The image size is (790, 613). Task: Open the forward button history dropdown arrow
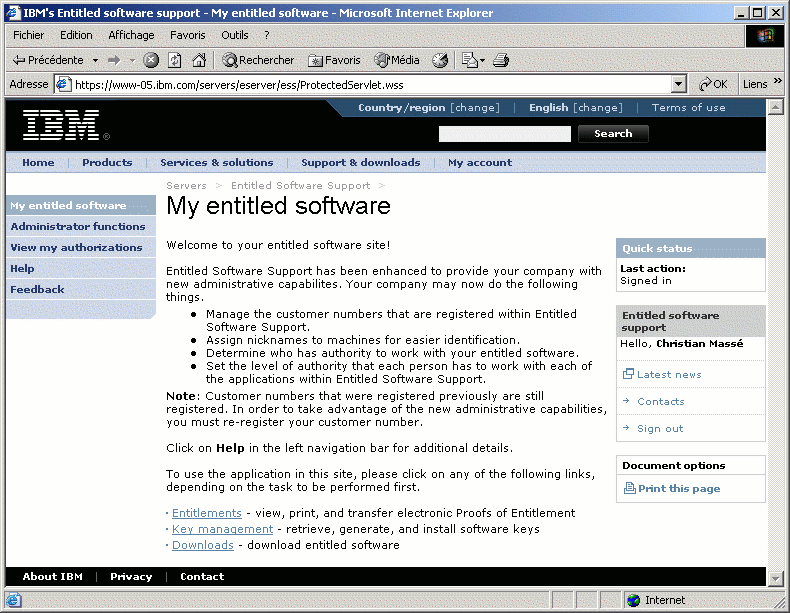133,60
